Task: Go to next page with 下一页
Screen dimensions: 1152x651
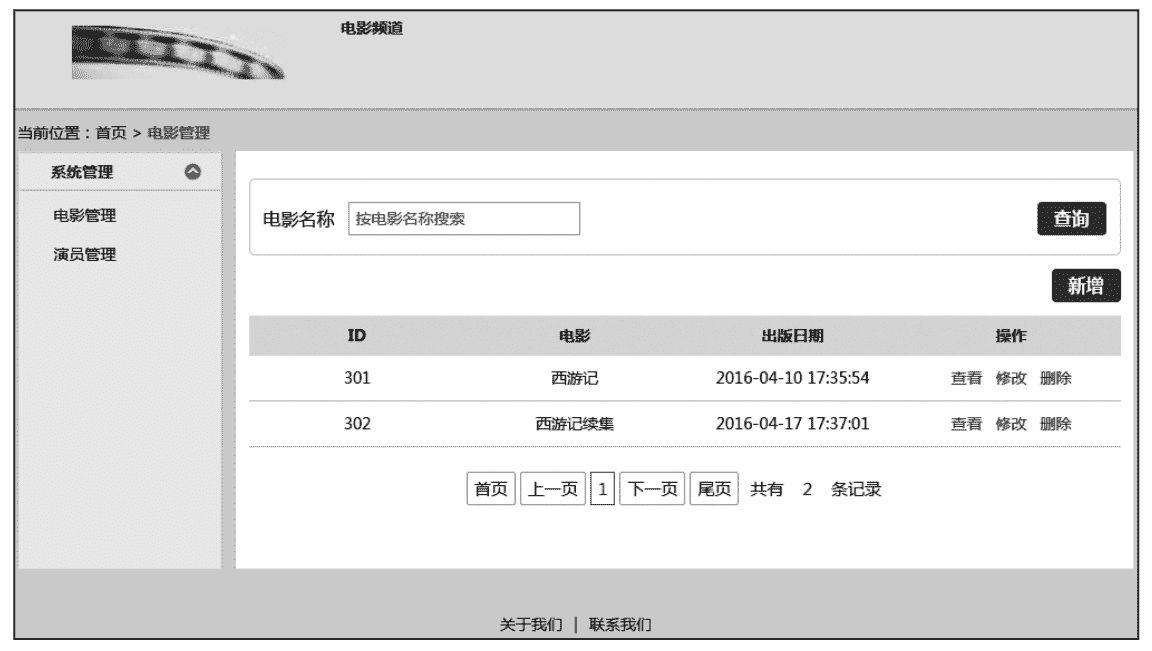Action: coord(652,490)
